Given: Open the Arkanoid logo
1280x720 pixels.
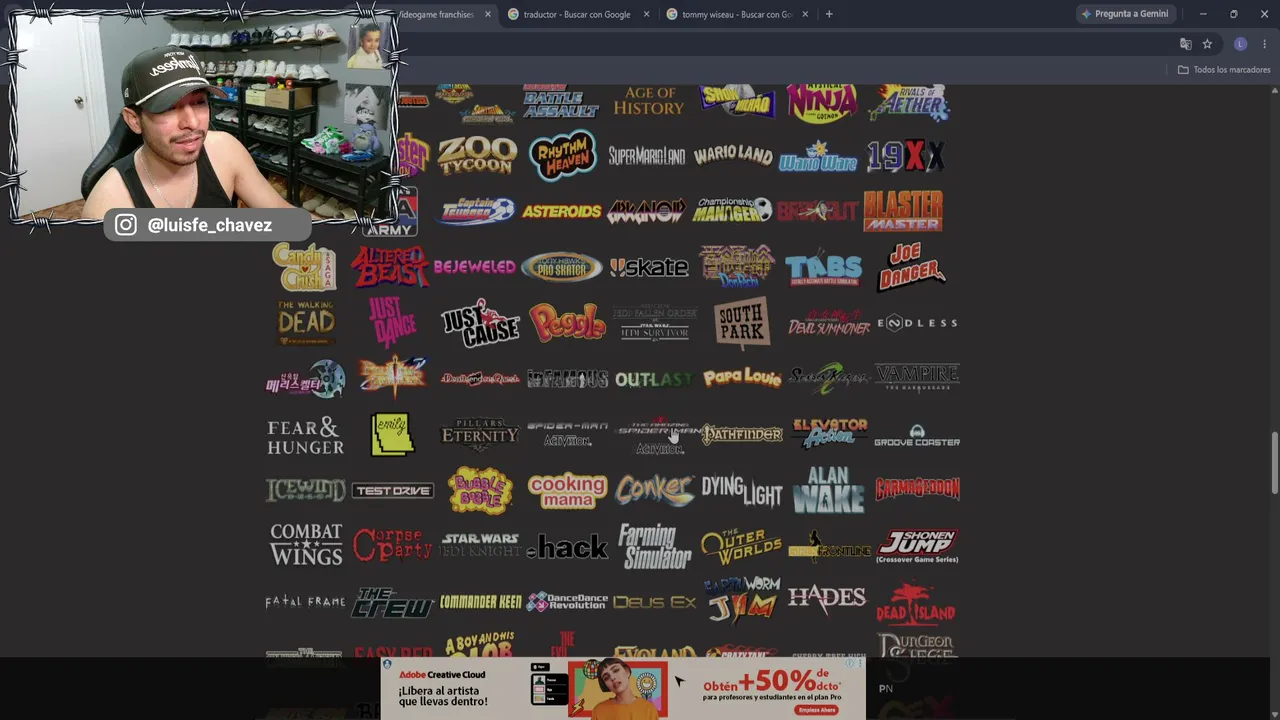Looking at the screenshot, I should (647, 211).
